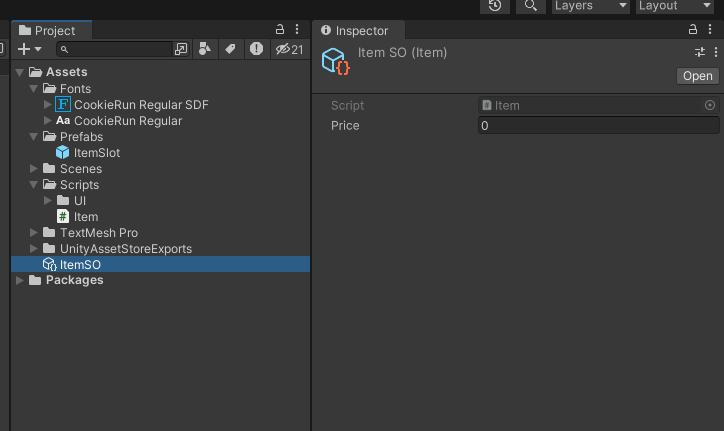Expand CookieRun Regular SDF asset
724x431 pixels.
click(48, 104)
